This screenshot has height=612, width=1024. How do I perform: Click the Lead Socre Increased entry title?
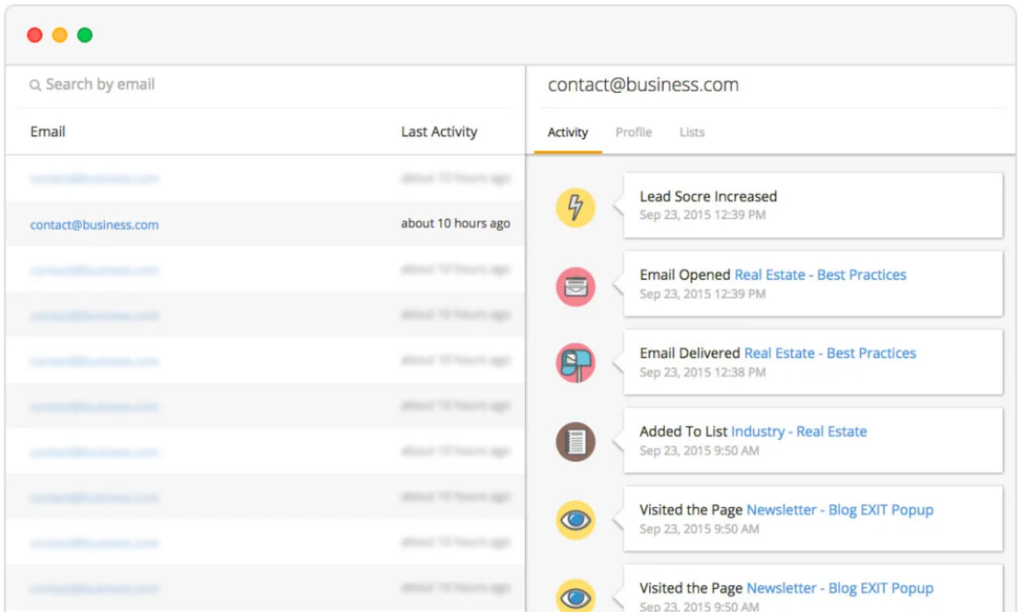(708, 197)
